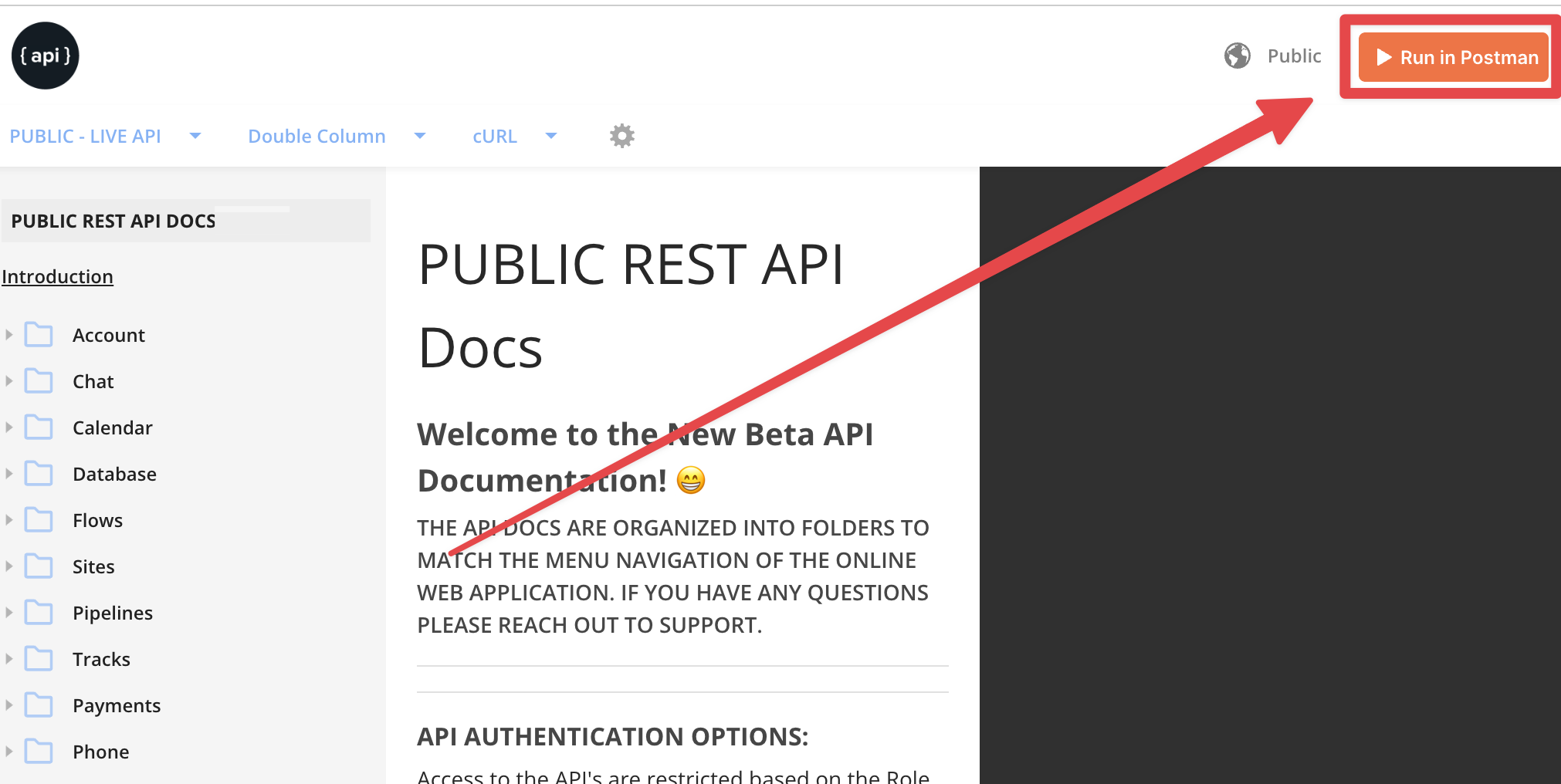The image size is (1561, 784).
Task: Expand the Flows folder
Action: (8, 519)
